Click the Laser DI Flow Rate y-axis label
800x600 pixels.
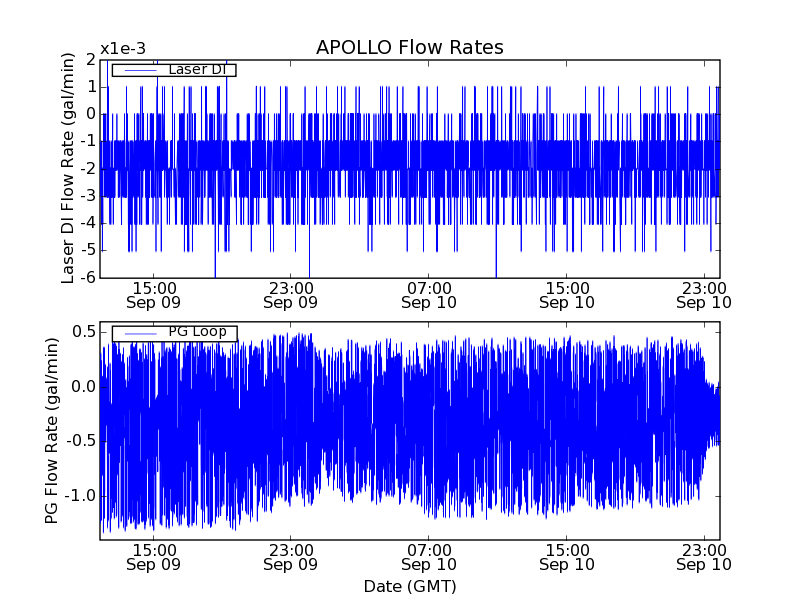68,168
